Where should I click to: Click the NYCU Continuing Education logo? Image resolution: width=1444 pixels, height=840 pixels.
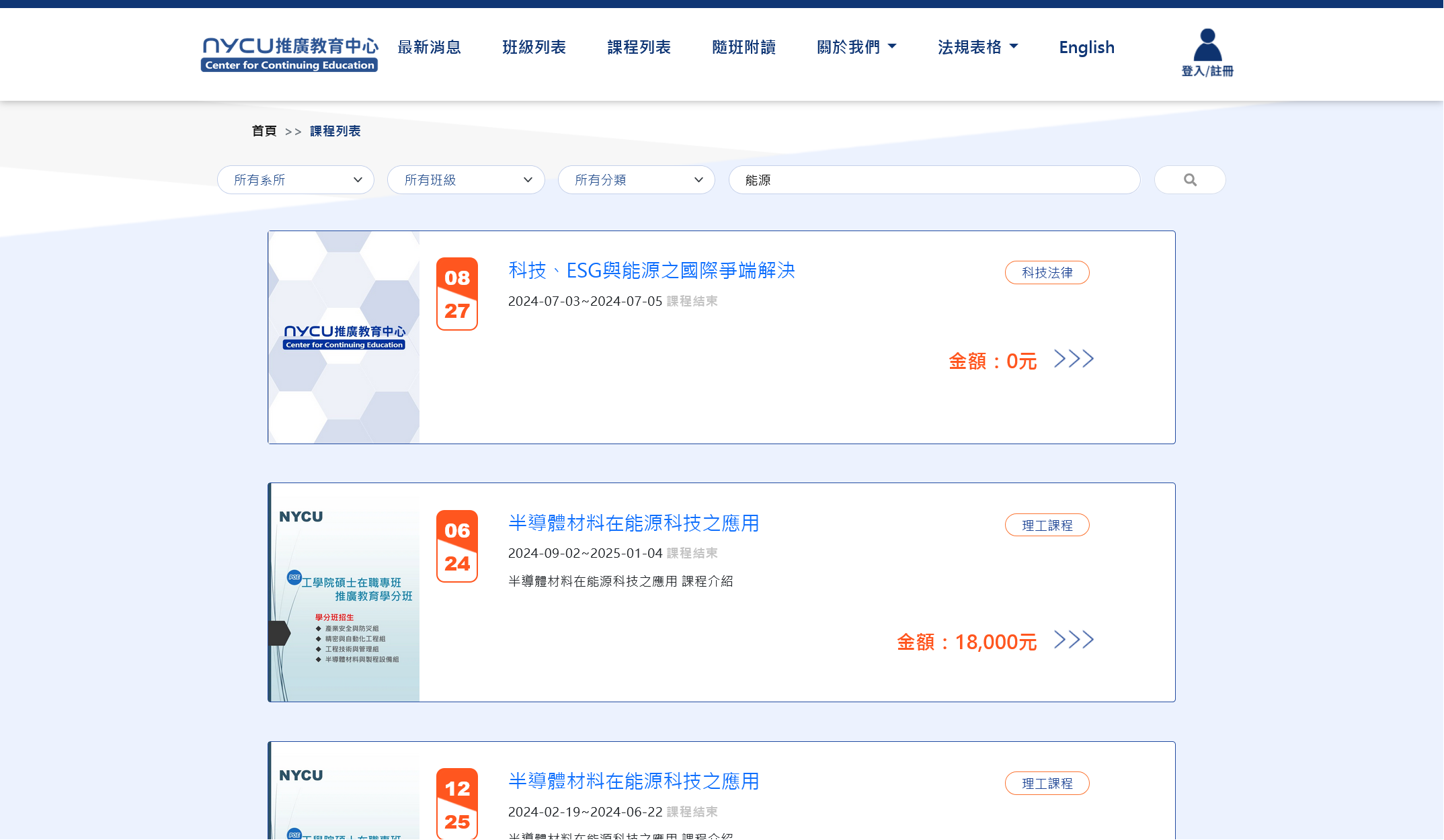(290, 54)
